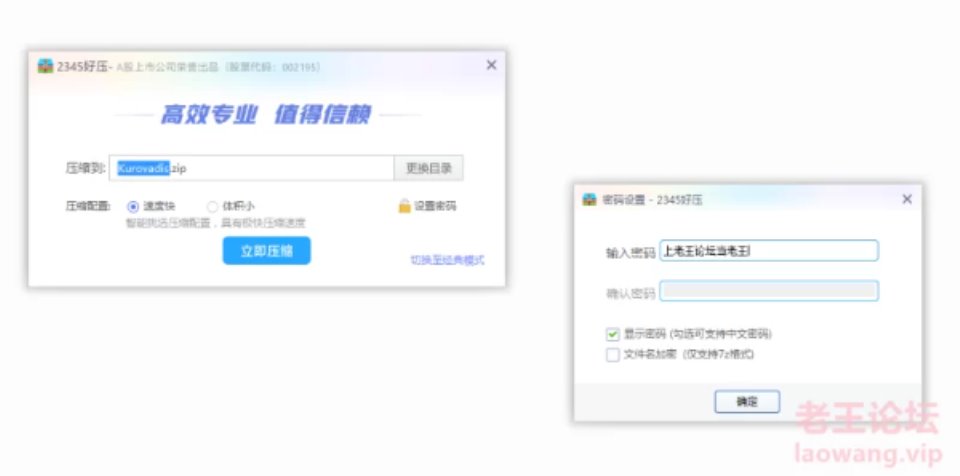
Task: Open the 设置密码 password link
Action: (435, 206)
